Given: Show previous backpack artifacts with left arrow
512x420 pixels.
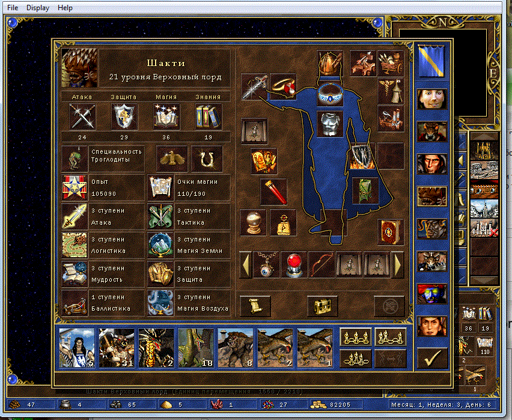Looking at the screenshot, I should click(x=246, y=265).
